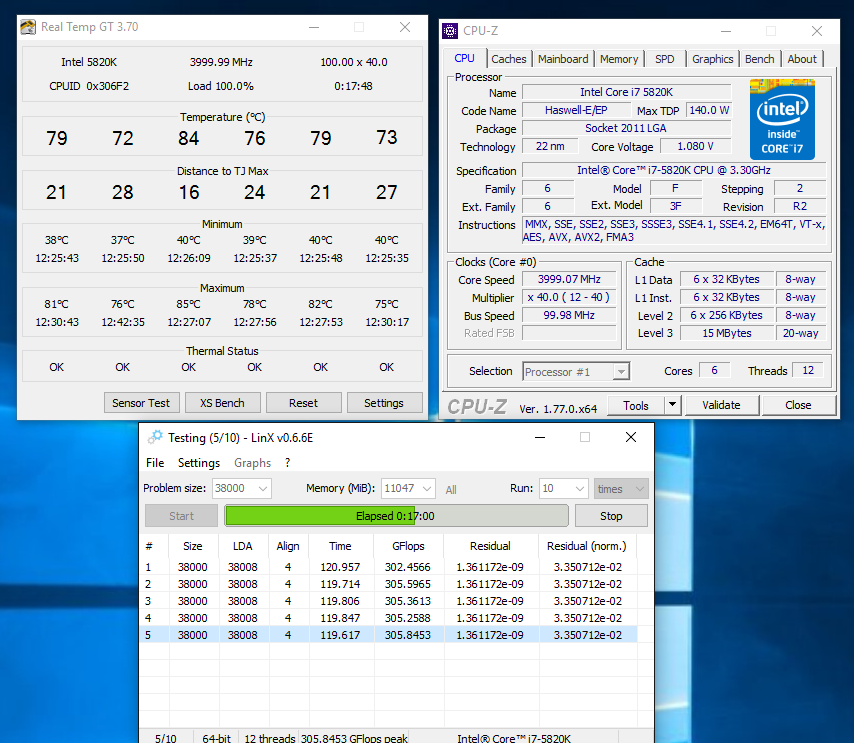Close the Real Temp GT window

(x=405, y=27)
